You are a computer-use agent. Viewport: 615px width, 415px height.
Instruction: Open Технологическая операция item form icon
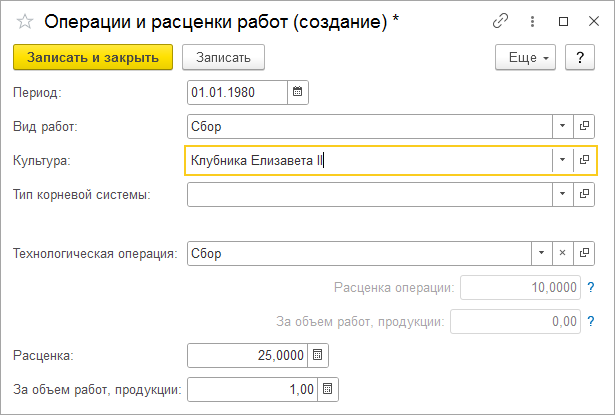coord(585,253)
